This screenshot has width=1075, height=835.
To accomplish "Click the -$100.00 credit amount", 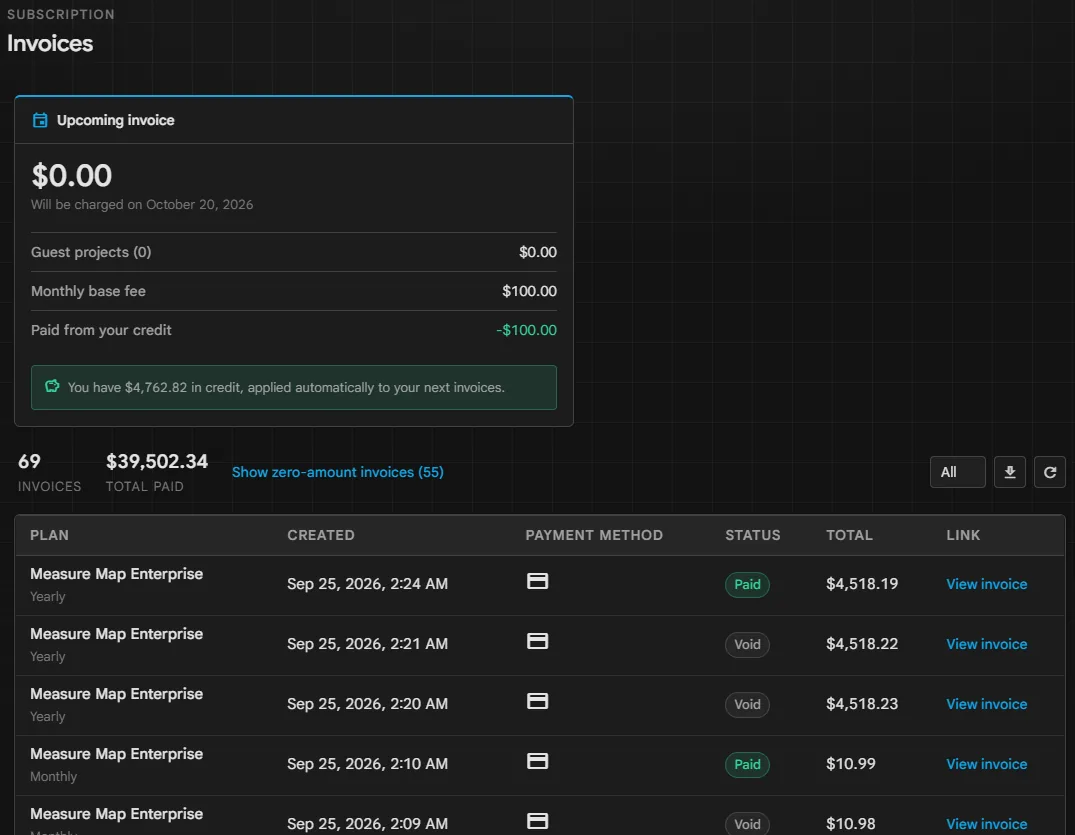I will pos(527,330).
